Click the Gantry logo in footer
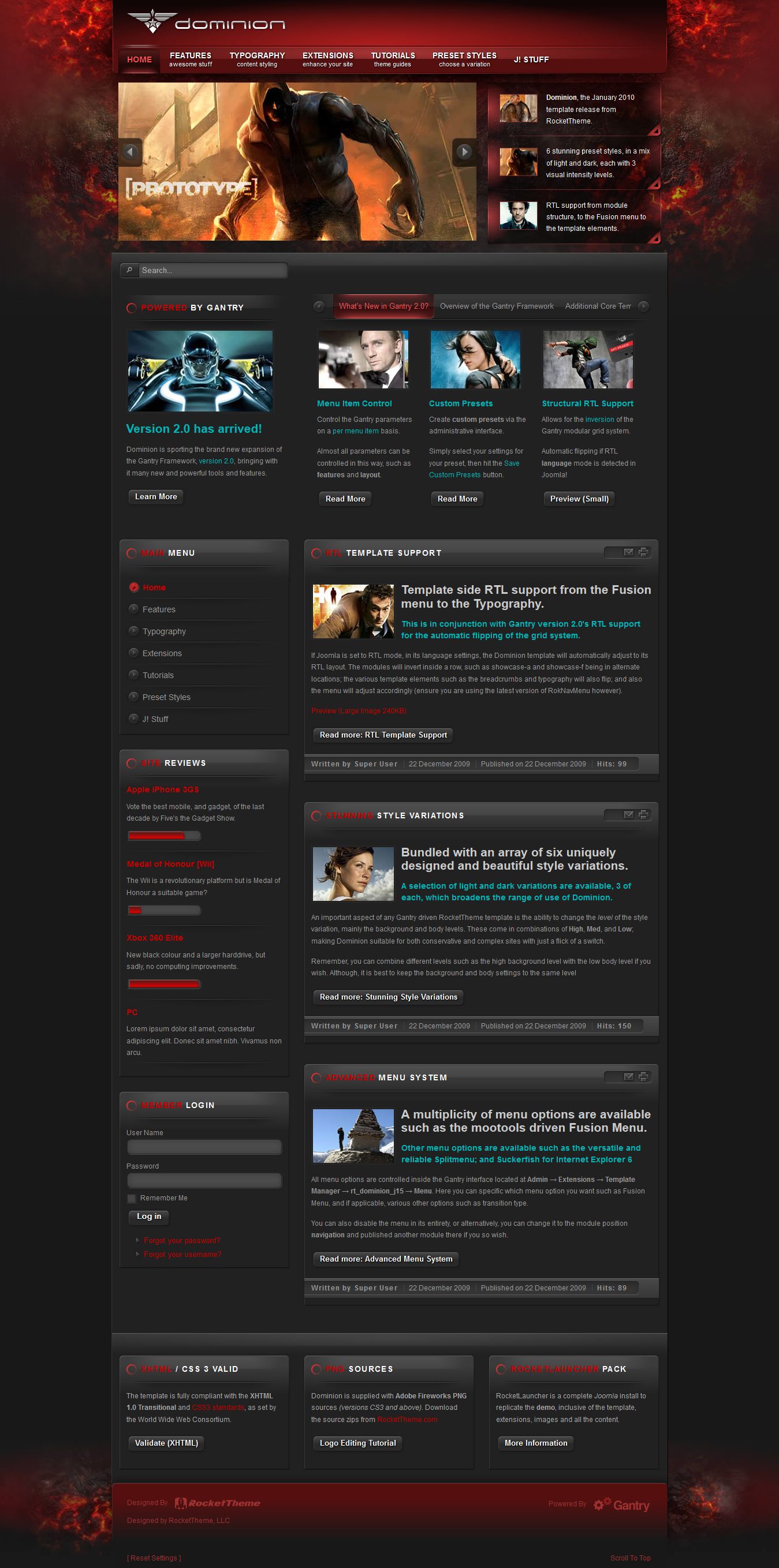This screenshot has width=779, height=1568. [622, 1505]
